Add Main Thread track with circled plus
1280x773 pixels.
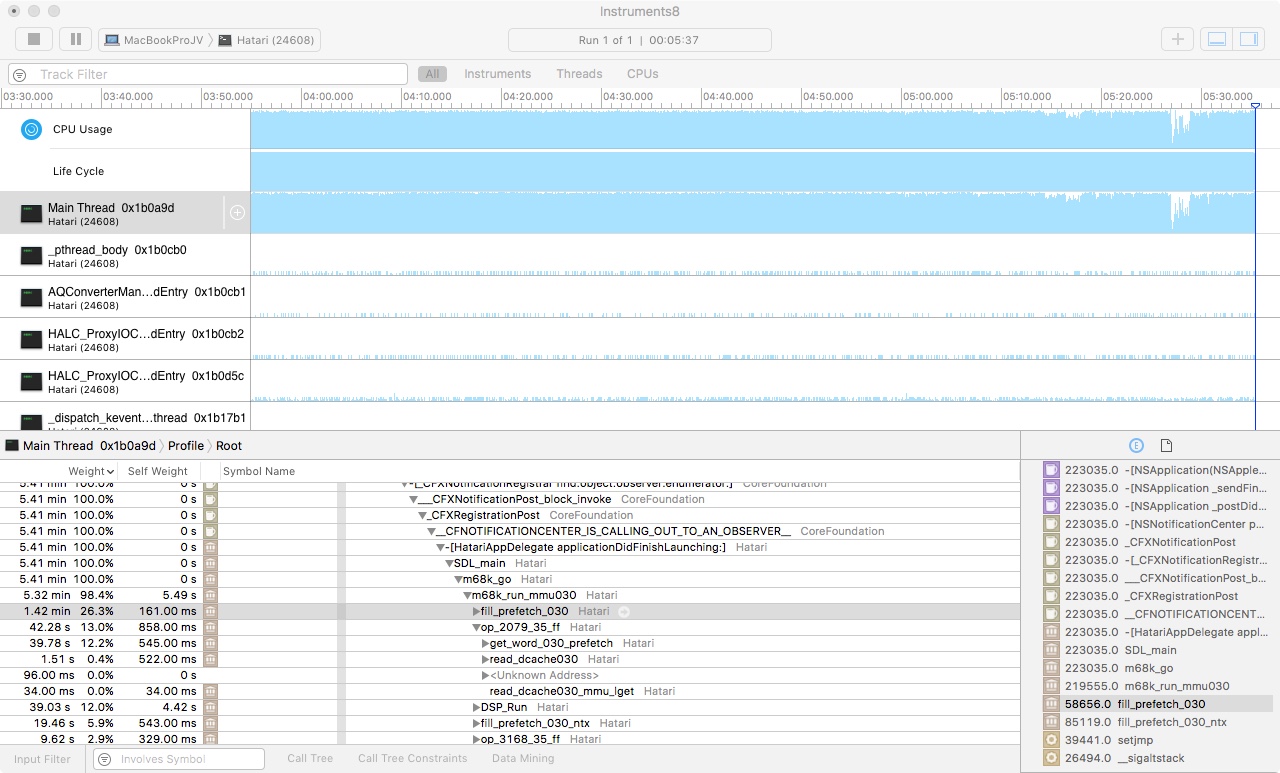point(237,213)
